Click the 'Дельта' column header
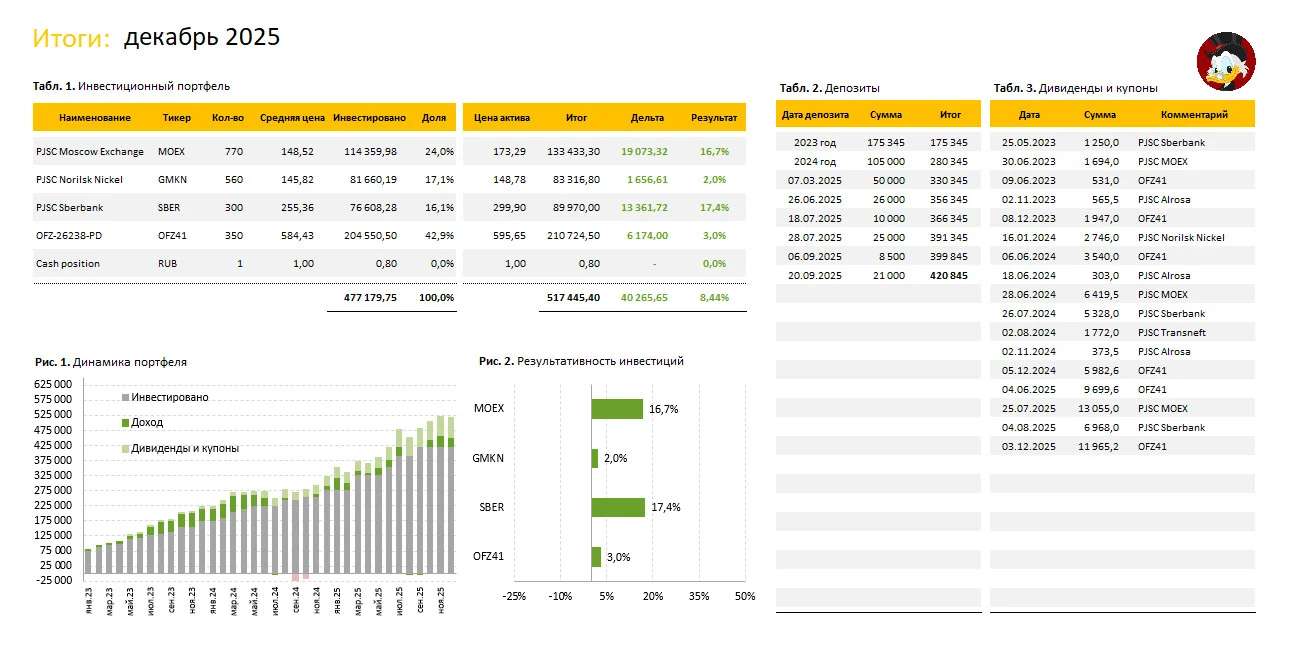This screenshot has height=660, width=1289. (x=648, y=118)
